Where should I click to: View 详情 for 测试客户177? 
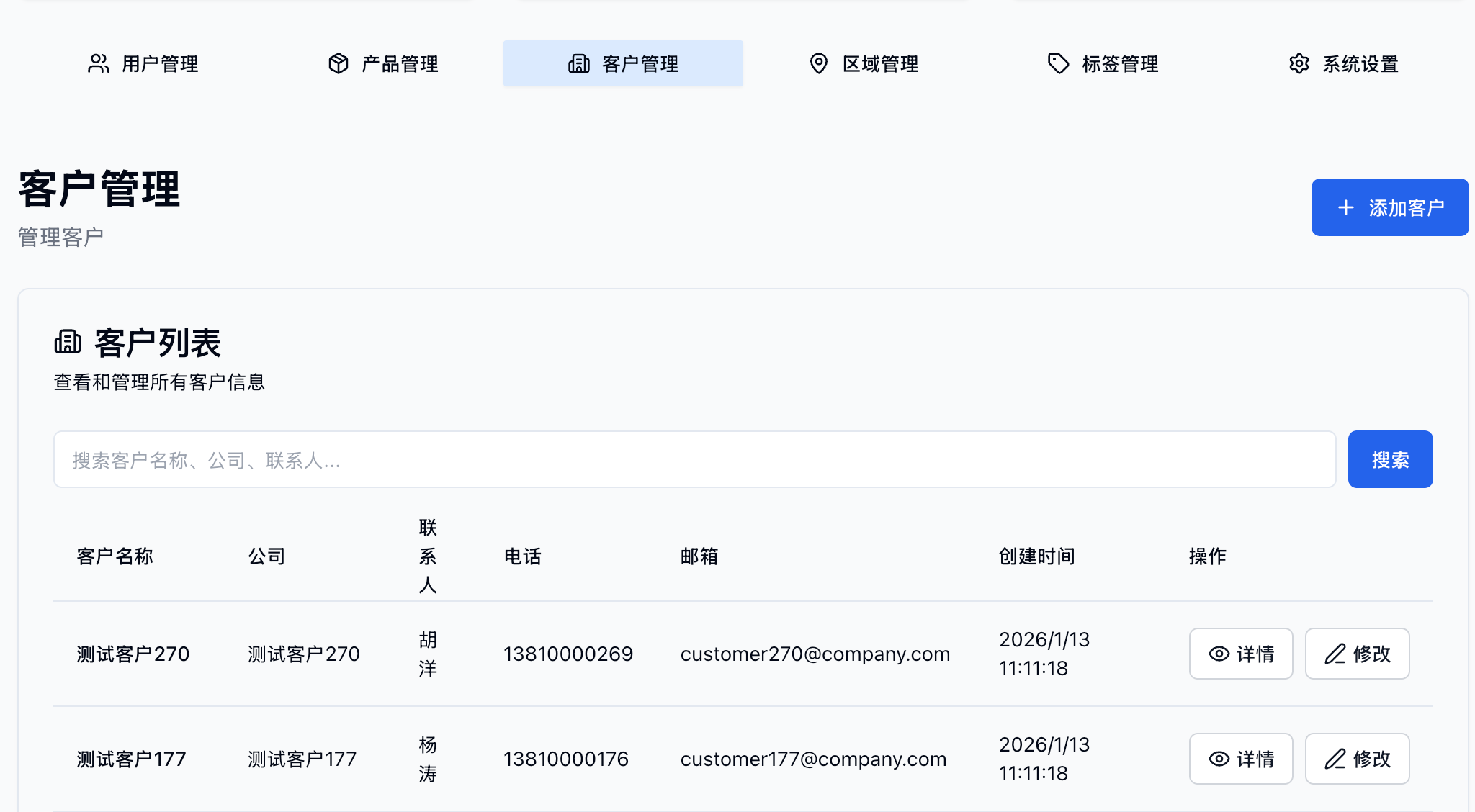[x=1240, y=759]
